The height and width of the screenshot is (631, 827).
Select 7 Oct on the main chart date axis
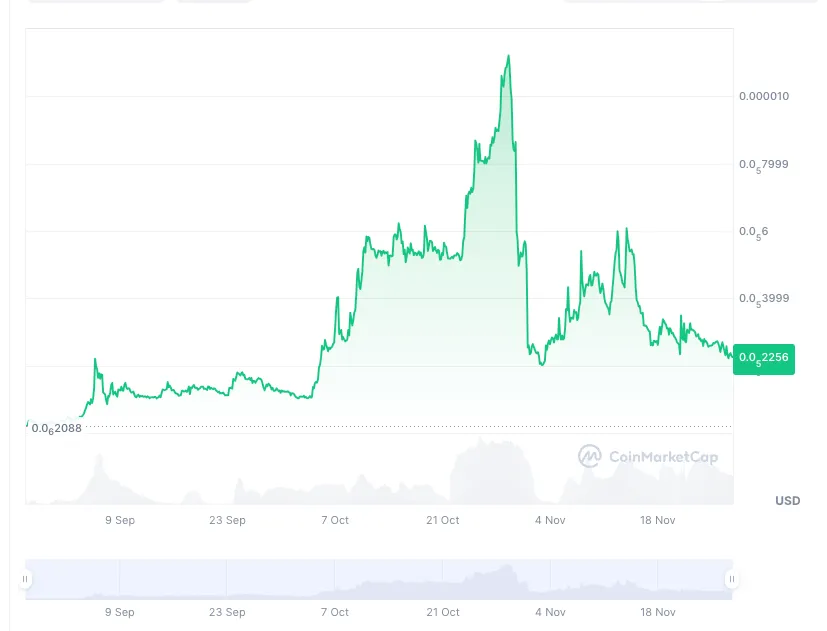click(335, 520)
